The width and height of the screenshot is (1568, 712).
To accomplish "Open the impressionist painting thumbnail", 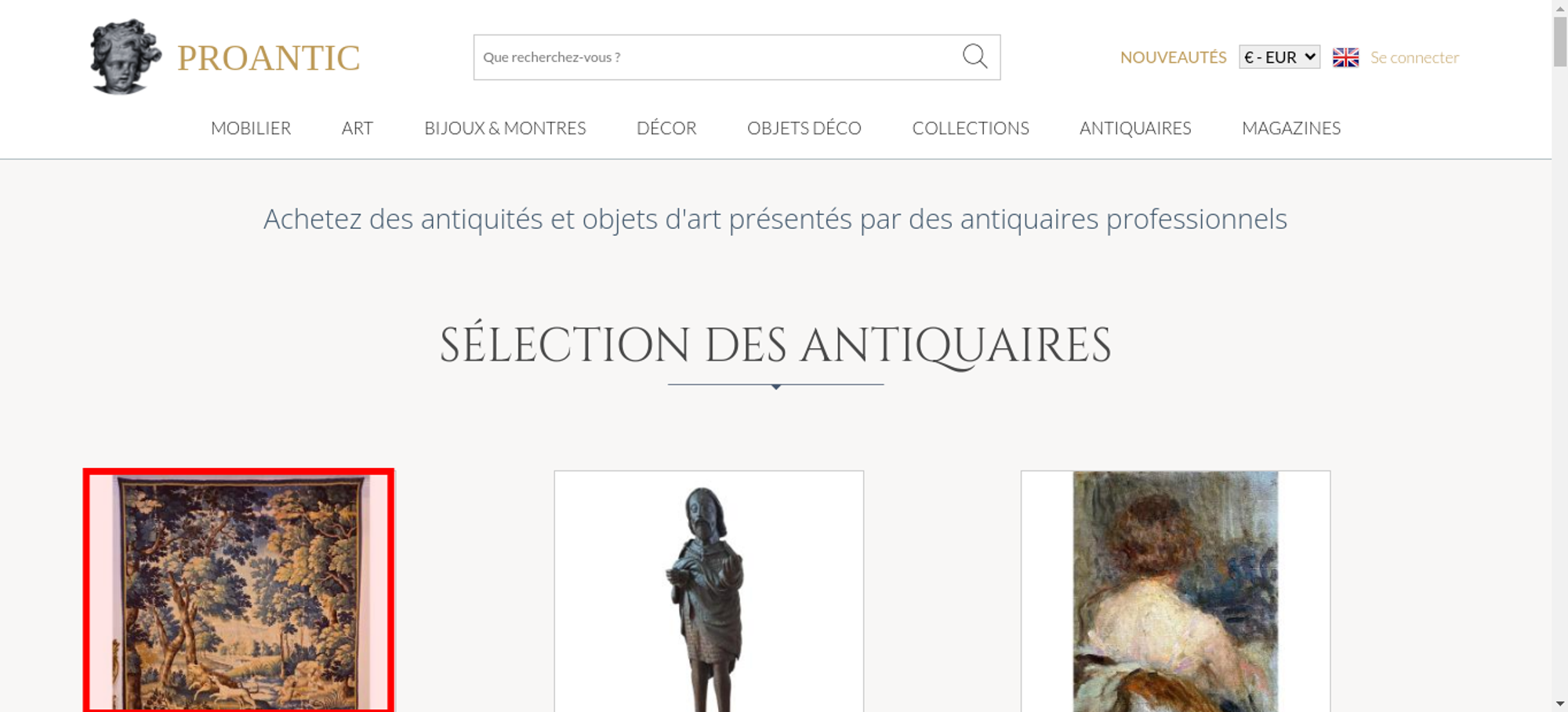I will [1175, 591].
